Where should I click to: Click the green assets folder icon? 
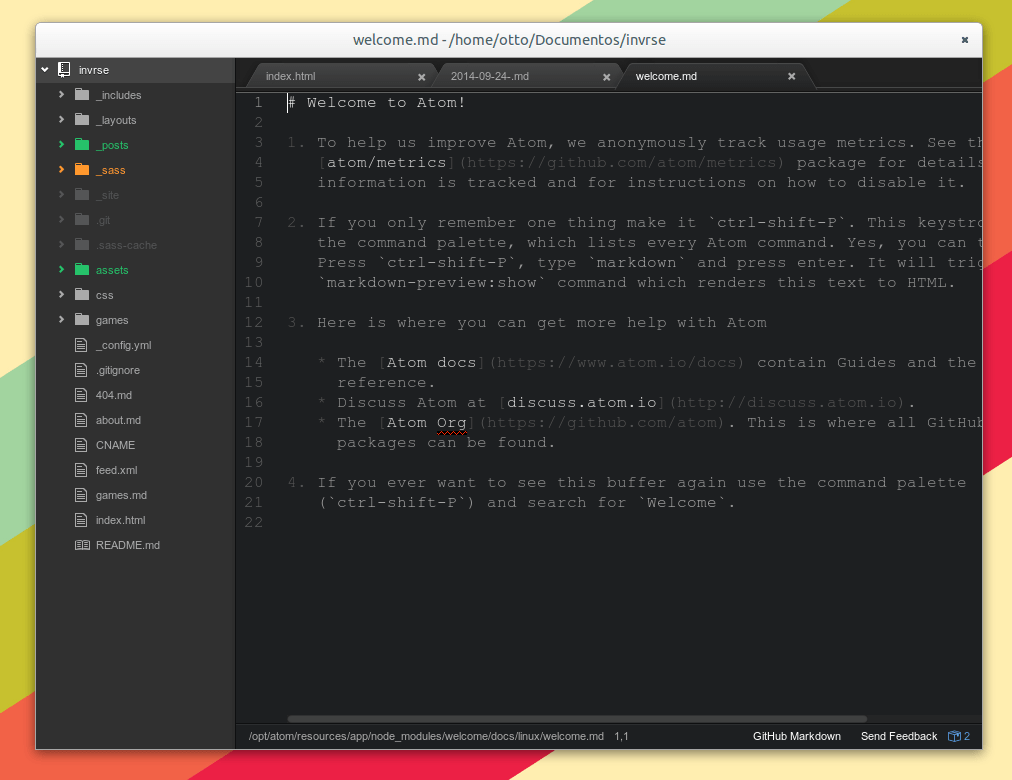pos(82,270)
